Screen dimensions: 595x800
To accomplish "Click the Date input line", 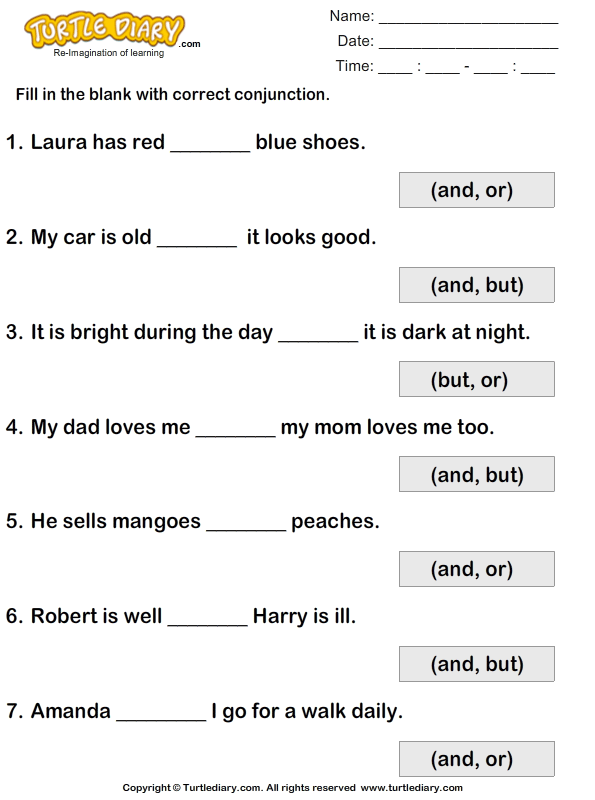I will tap(468, 47).
